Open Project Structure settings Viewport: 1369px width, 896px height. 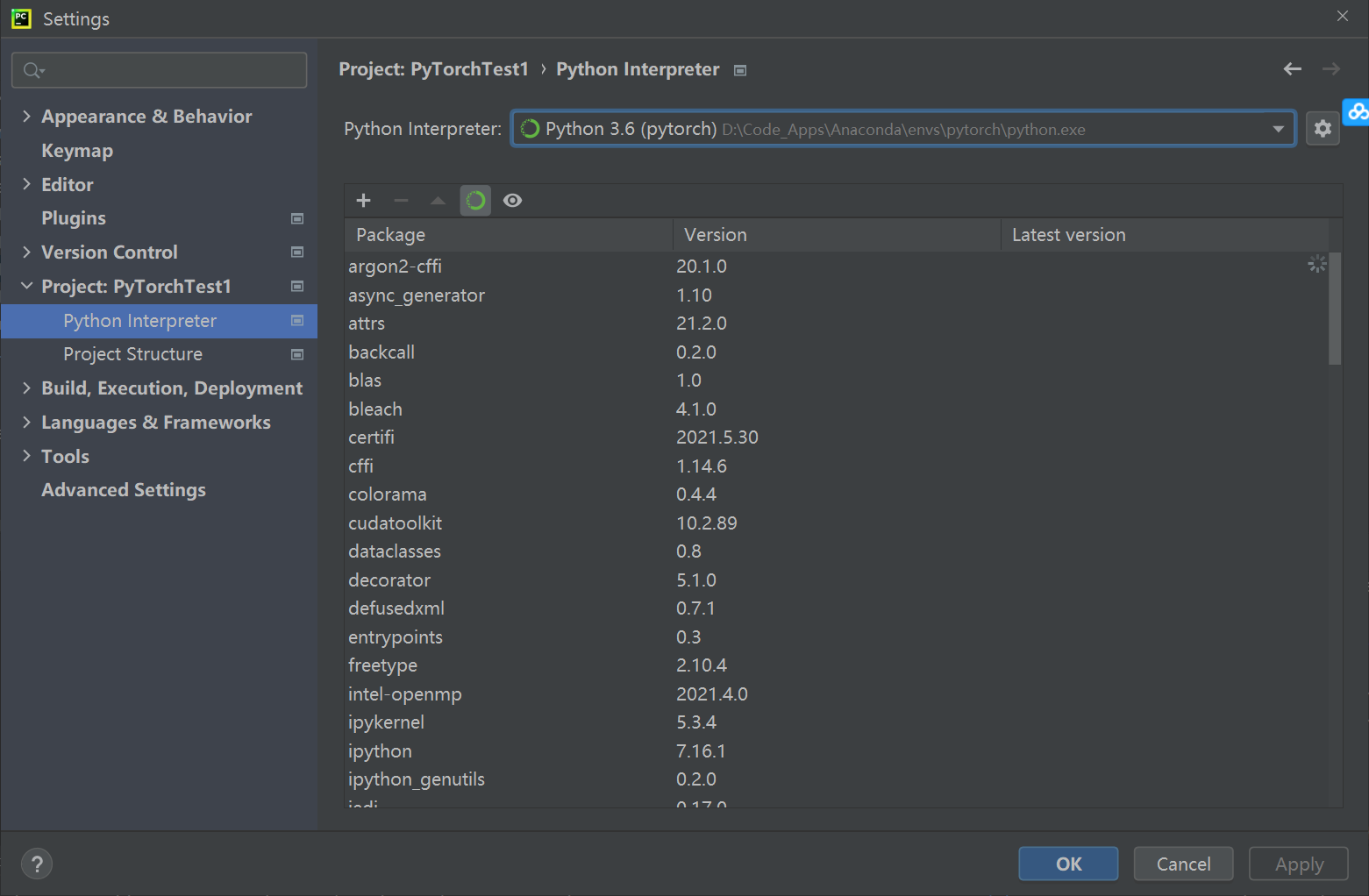click(x=132, y=354)
